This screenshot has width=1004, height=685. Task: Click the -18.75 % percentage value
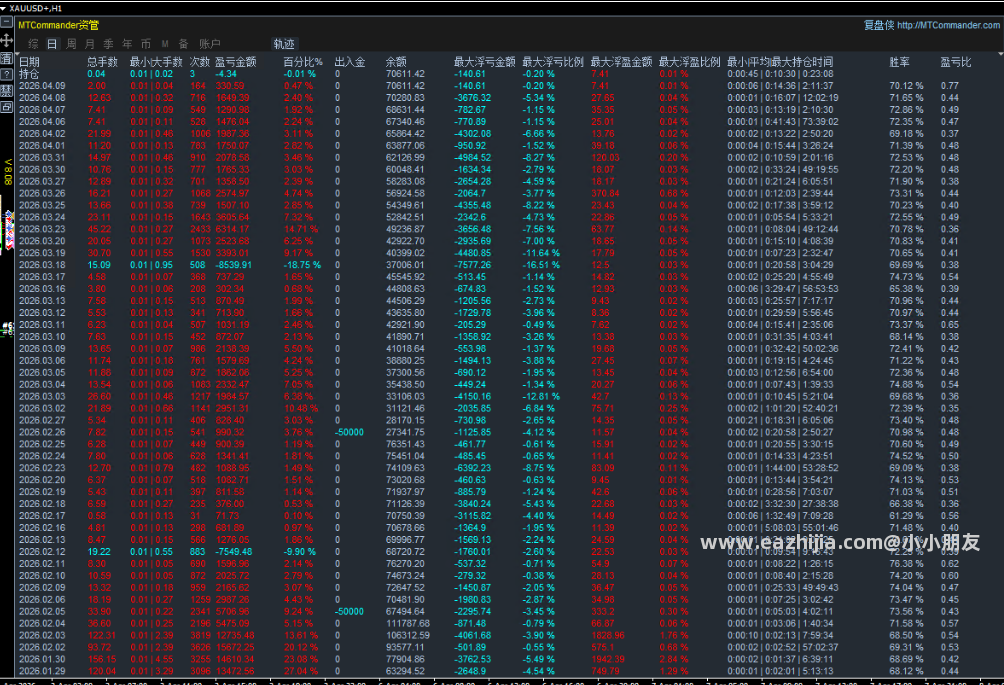click(x=302, y=265)
